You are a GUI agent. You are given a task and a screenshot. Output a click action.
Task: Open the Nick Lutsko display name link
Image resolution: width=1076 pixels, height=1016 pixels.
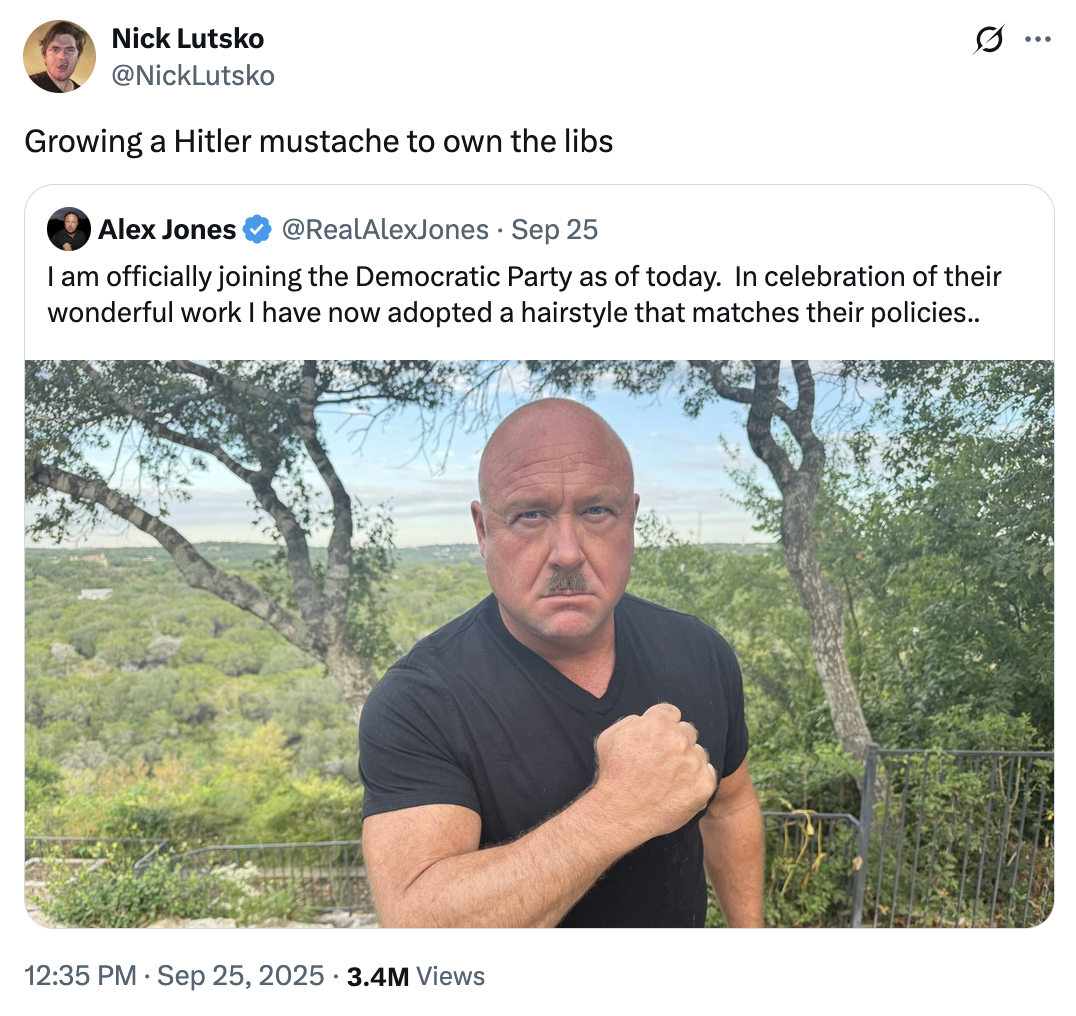click(x=187, y=39)
